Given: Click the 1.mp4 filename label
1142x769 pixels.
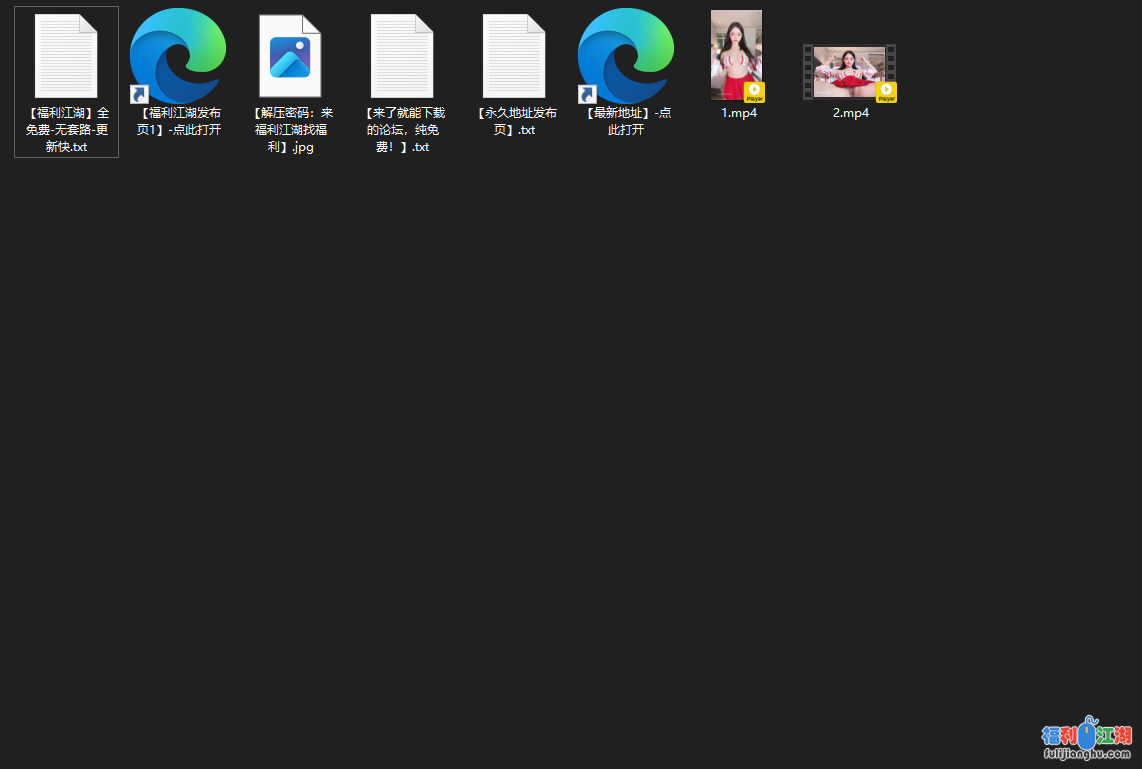Looking at the screenshot, I should (739, 113).
